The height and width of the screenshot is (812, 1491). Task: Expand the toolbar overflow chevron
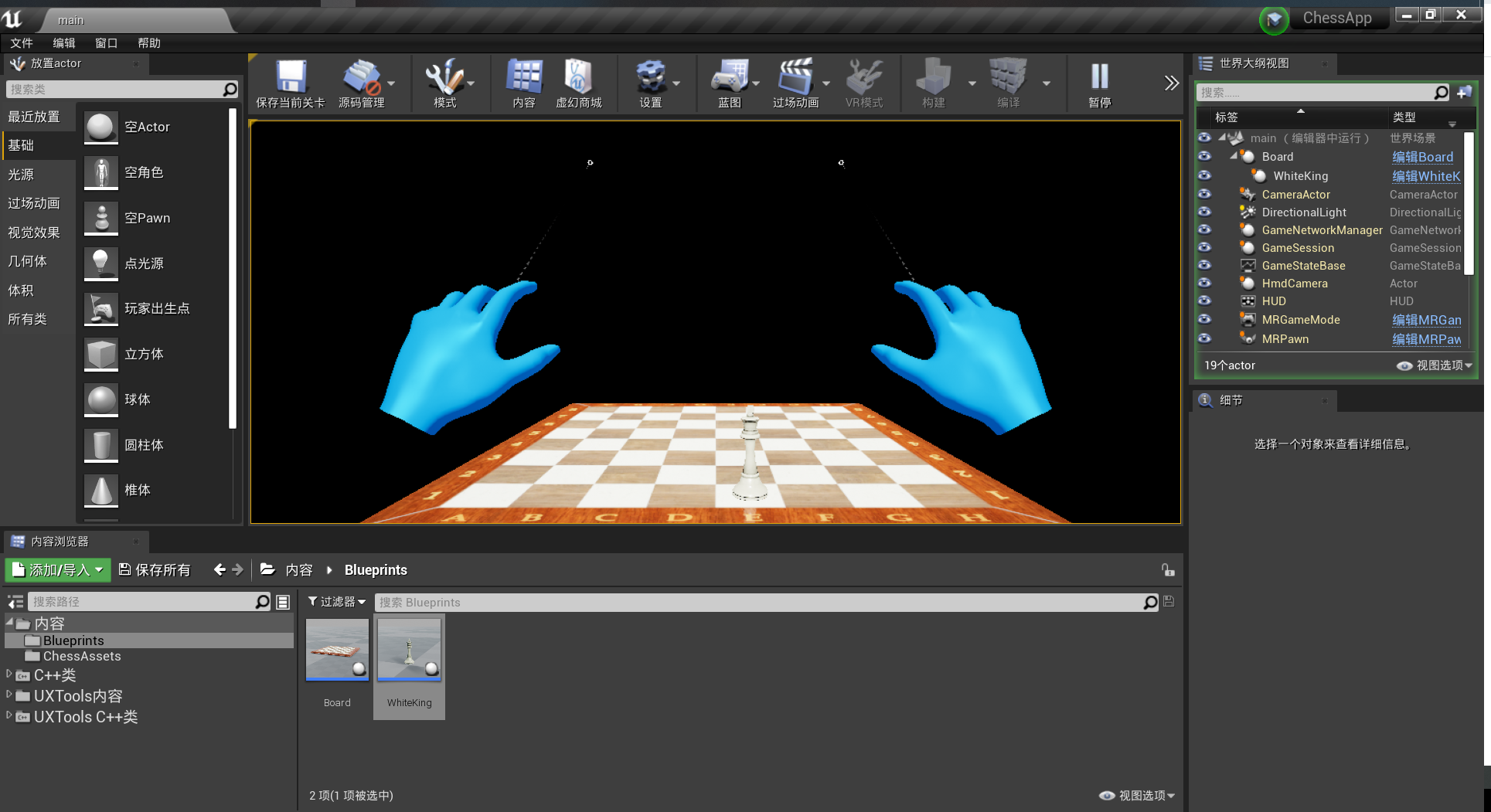pyautogui.click(x=1171, y=83)
